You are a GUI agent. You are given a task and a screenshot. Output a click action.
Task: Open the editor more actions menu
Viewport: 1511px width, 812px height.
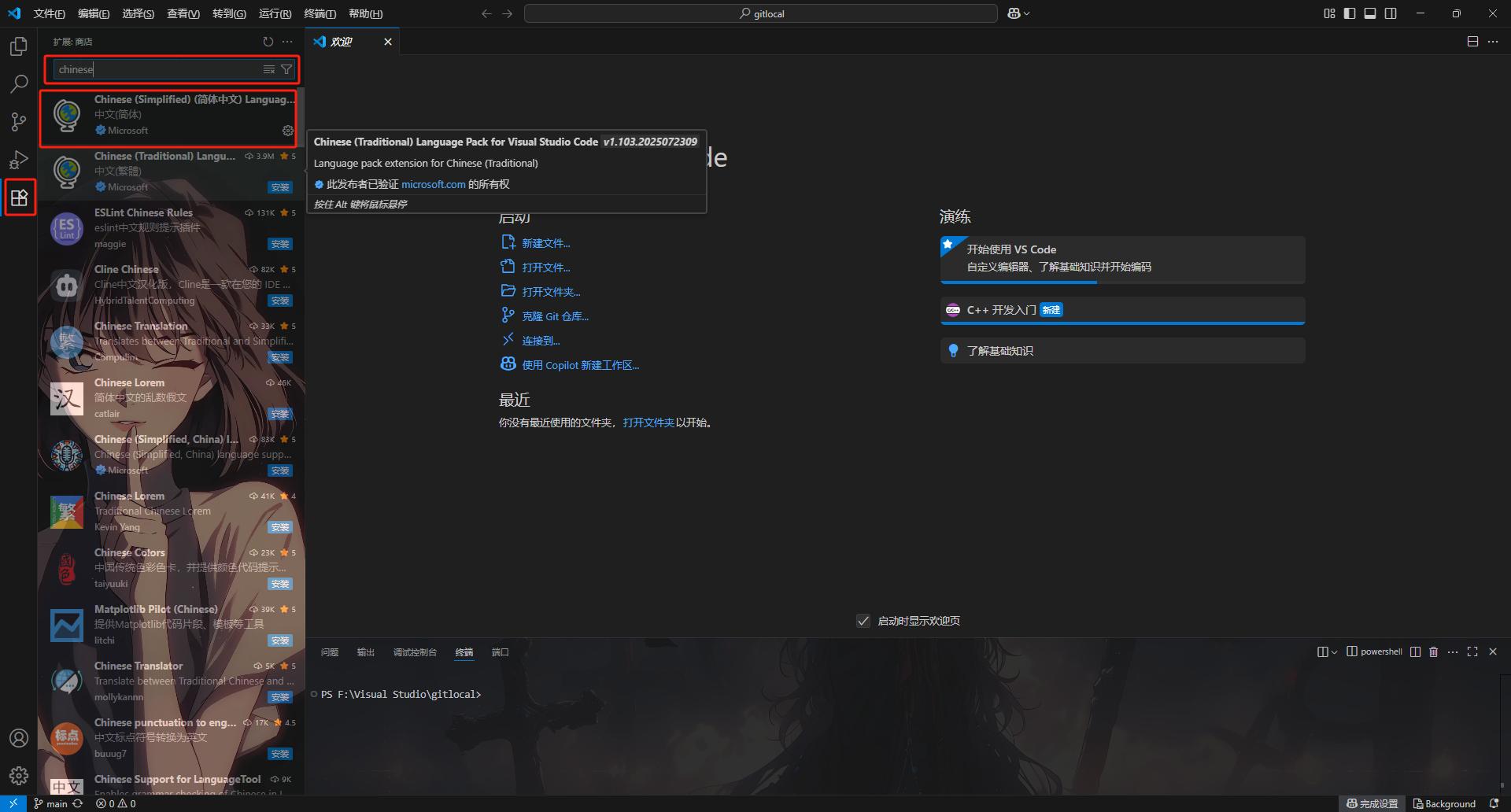pyautogui.click(x=1493, y=42)
